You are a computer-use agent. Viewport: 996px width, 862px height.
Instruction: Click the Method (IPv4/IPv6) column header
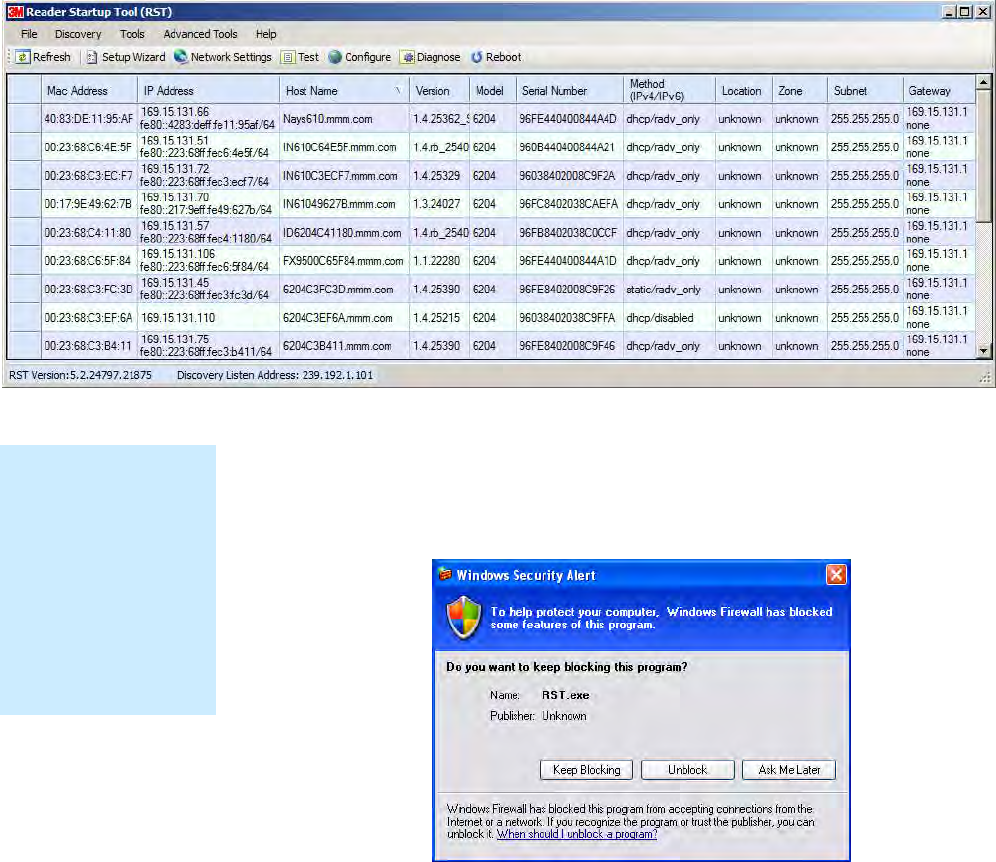[670, 90]
